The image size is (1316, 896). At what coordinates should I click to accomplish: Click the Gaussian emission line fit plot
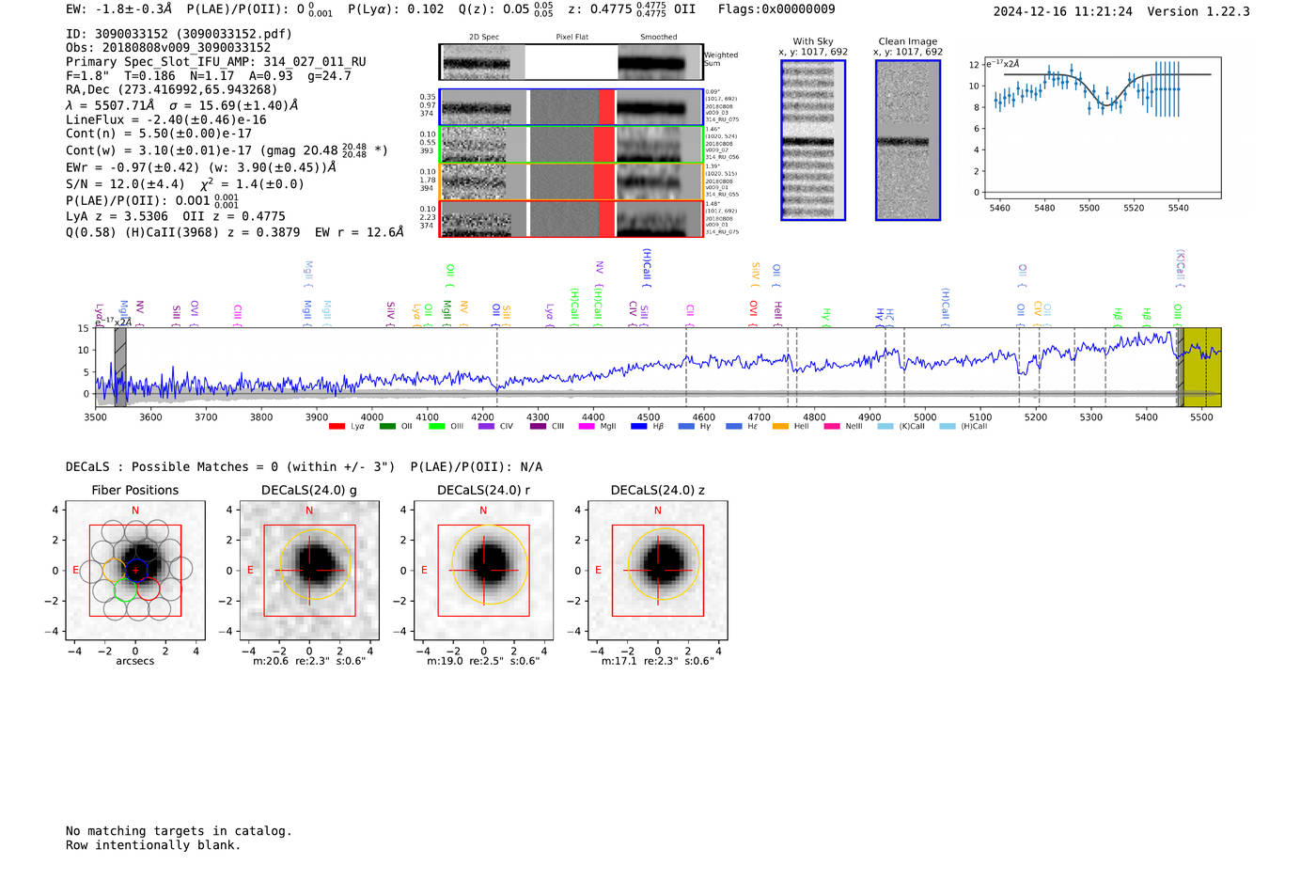(1102, 129)
